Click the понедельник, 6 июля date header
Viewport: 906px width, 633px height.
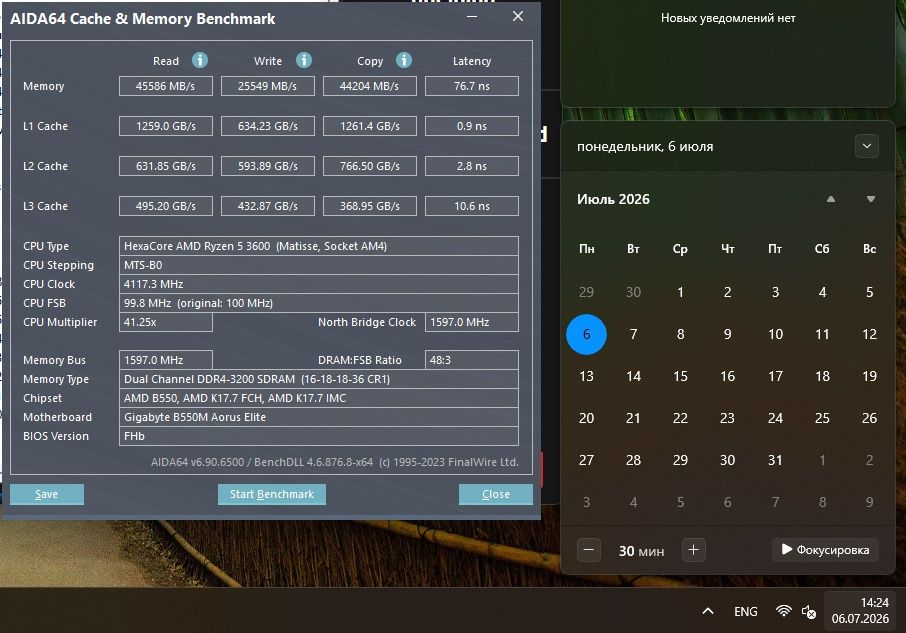tap(645, 147)
